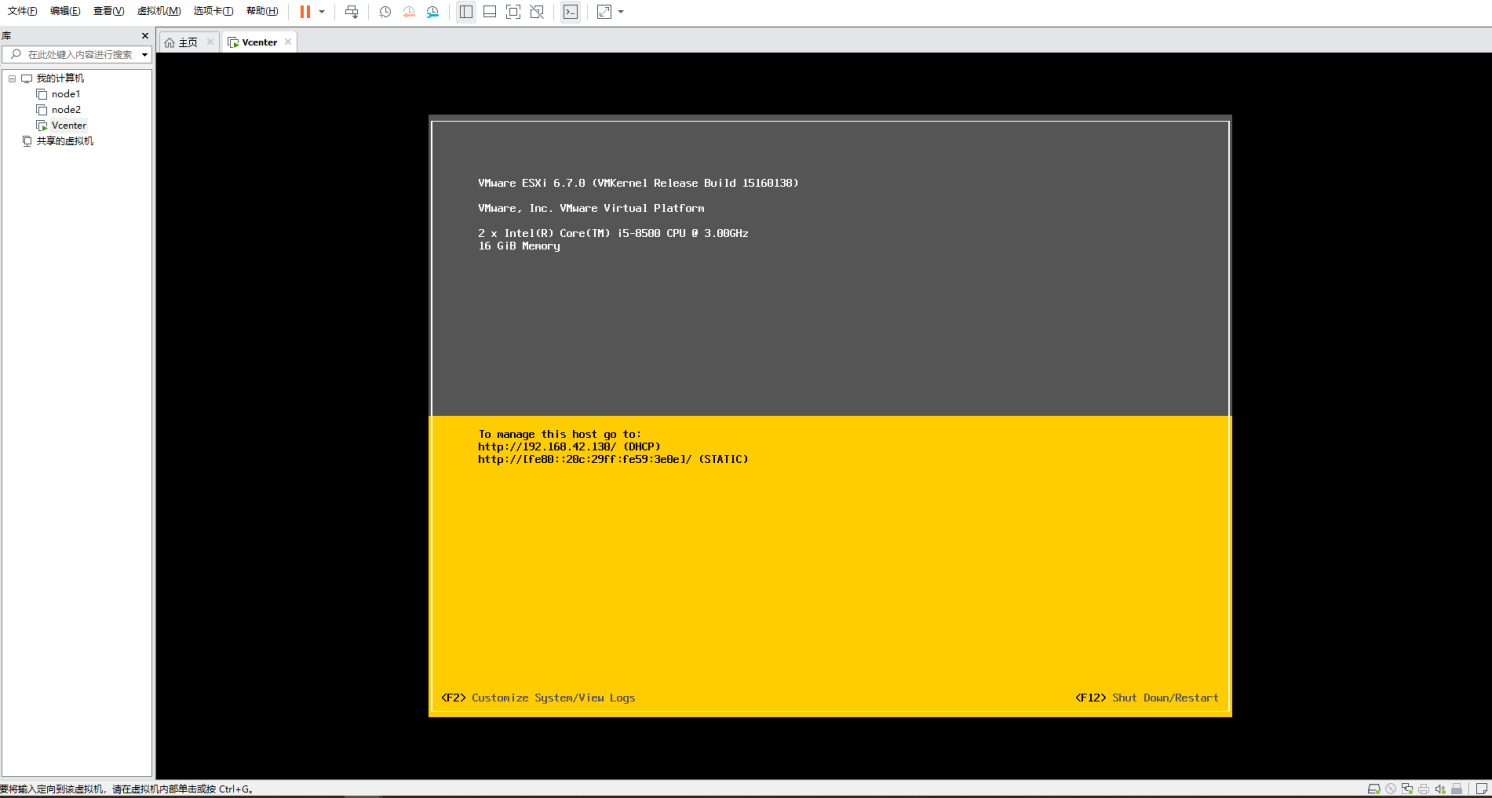This screenshot has height=798, width=1492.
Task: Open the 编辑(E) menu
Action: click(x=65, y=11)
